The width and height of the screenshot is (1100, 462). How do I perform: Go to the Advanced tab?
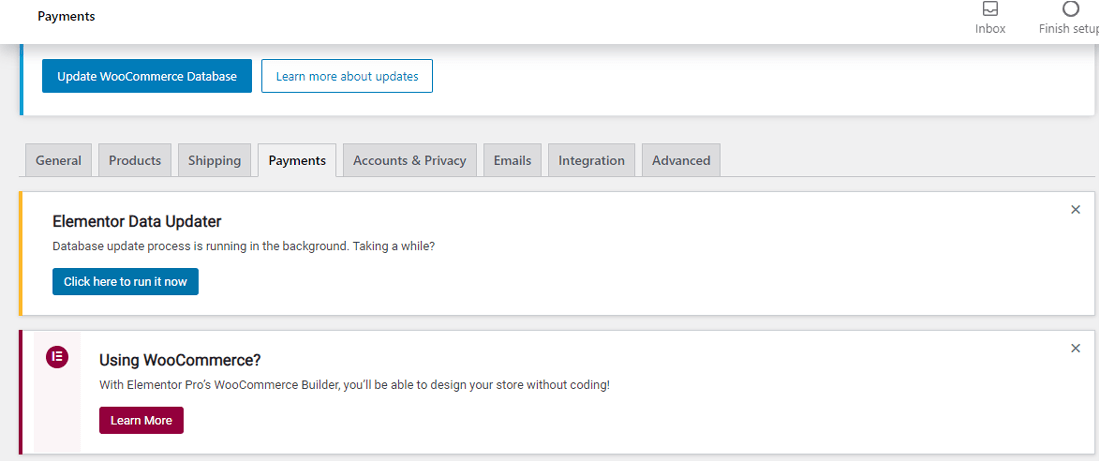(x=681, y=161)
